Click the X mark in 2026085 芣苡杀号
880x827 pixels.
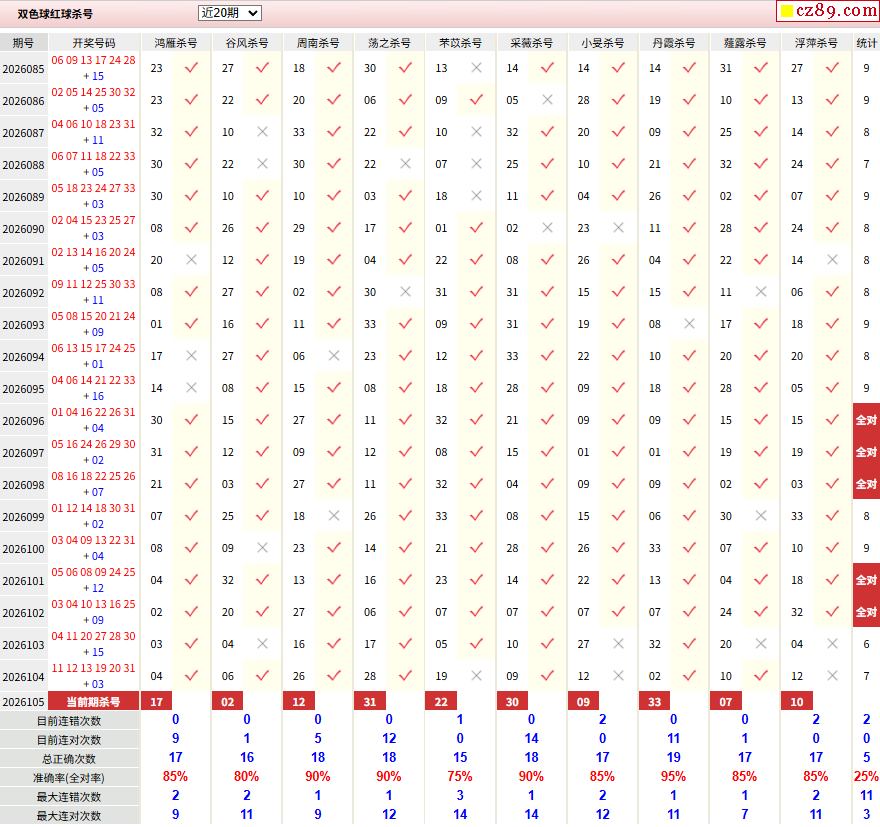[x=476, y=68]
